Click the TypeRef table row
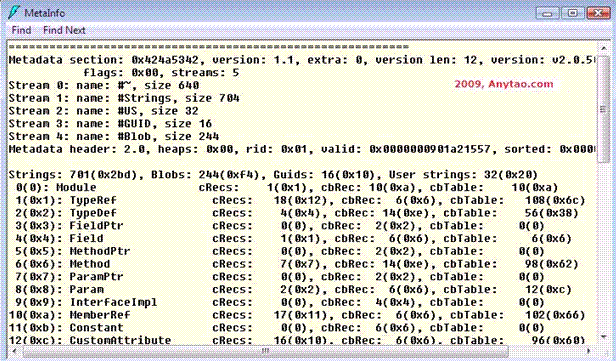The image size is (616, 361). (300, 200)
